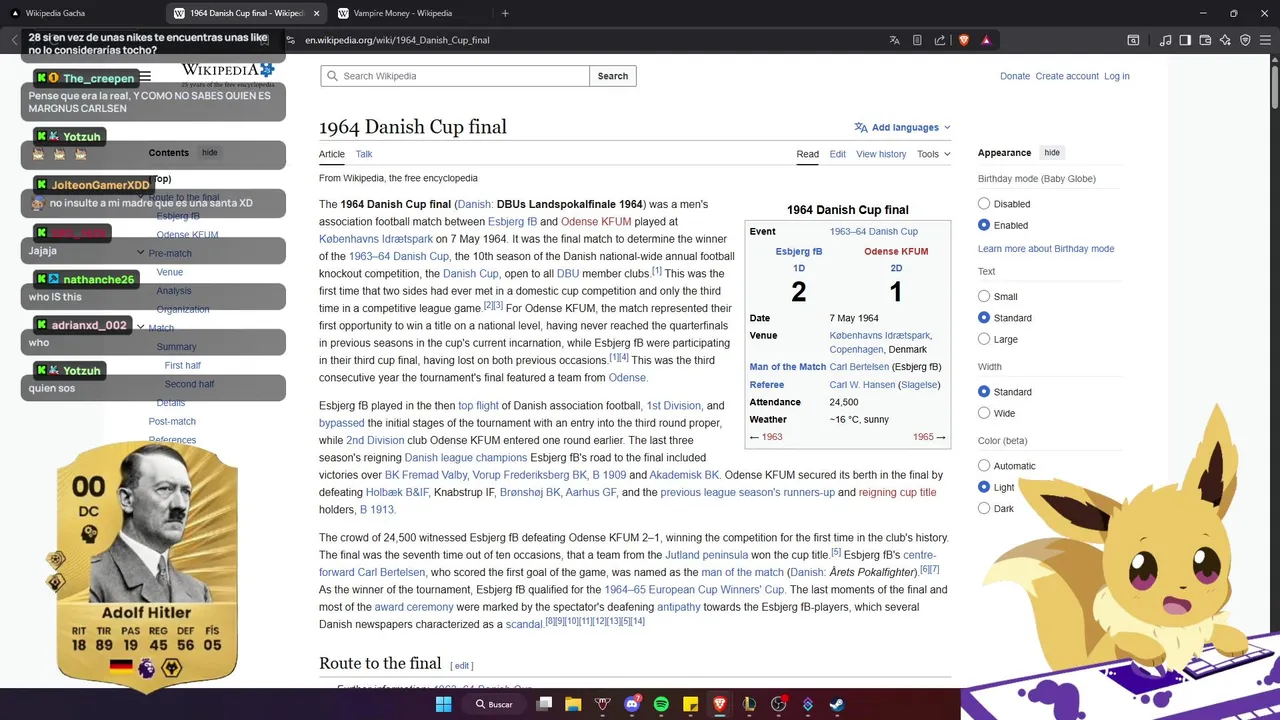1280x720 pixels.
Task: Set text size to Large
Action: point(984,339)
